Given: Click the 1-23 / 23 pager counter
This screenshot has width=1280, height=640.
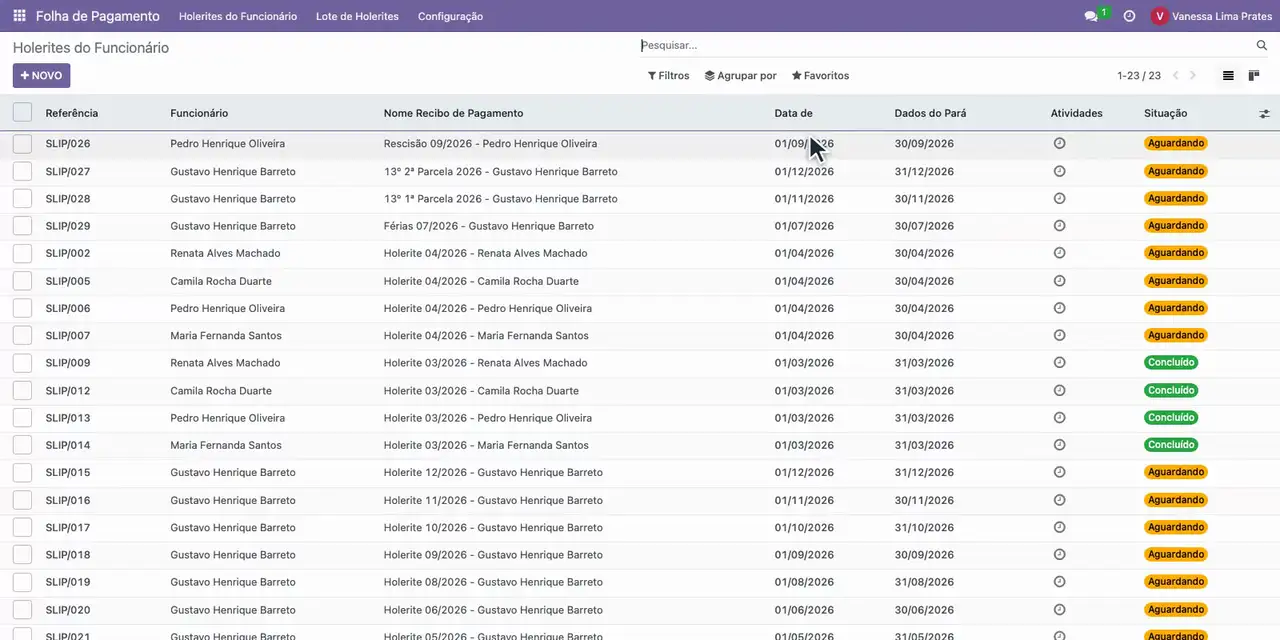Looking at the screenshot, I should click(x=1139, y=75).
